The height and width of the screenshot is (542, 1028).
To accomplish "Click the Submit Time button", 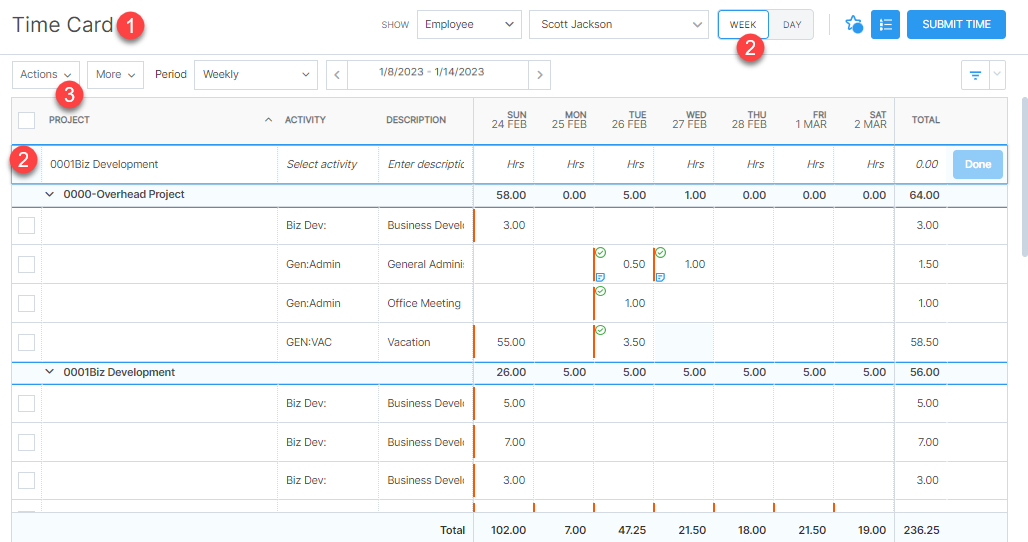I will tap(956, 24).
